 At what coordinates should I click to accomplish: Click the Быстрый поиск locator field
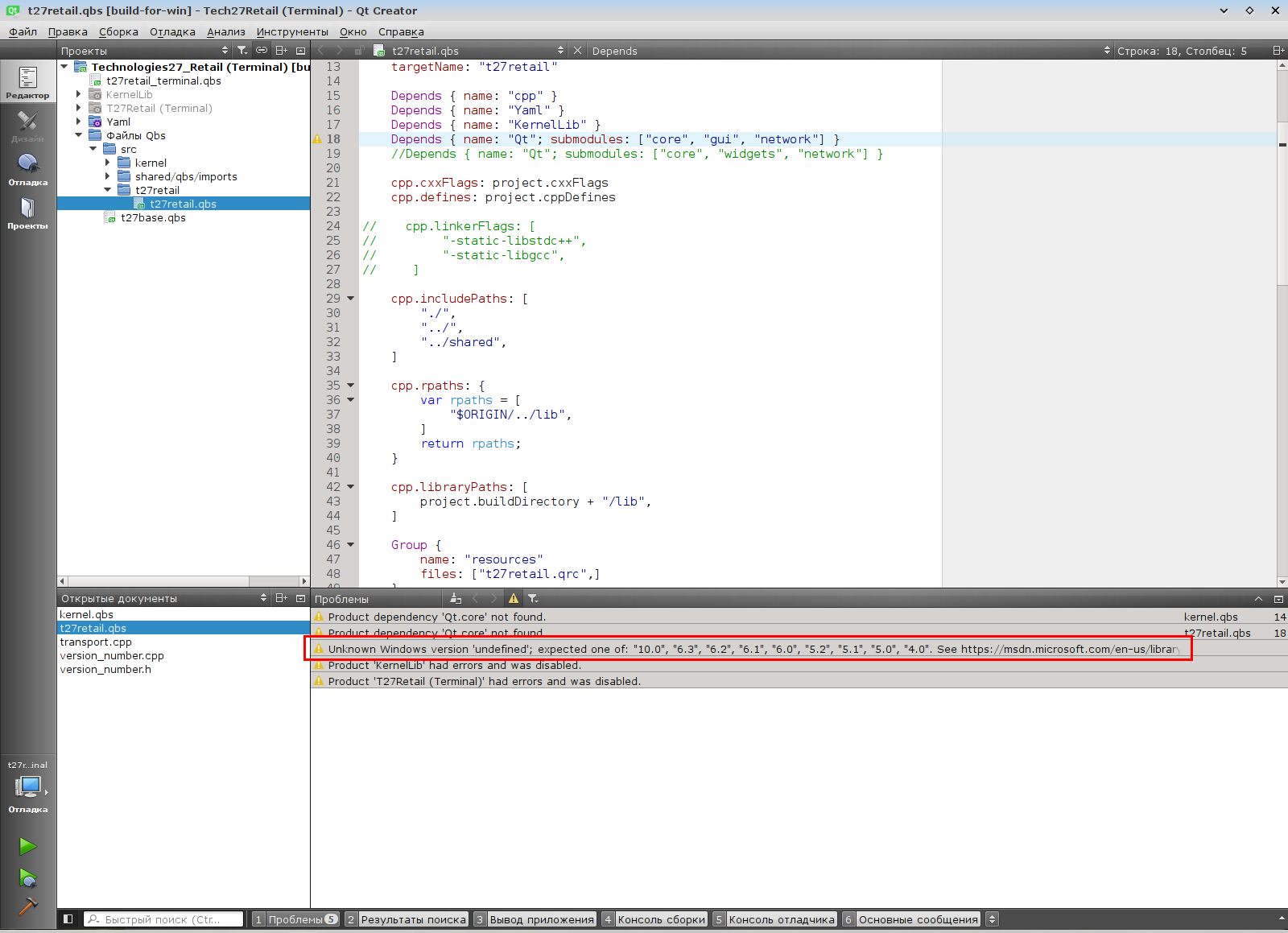164,919
